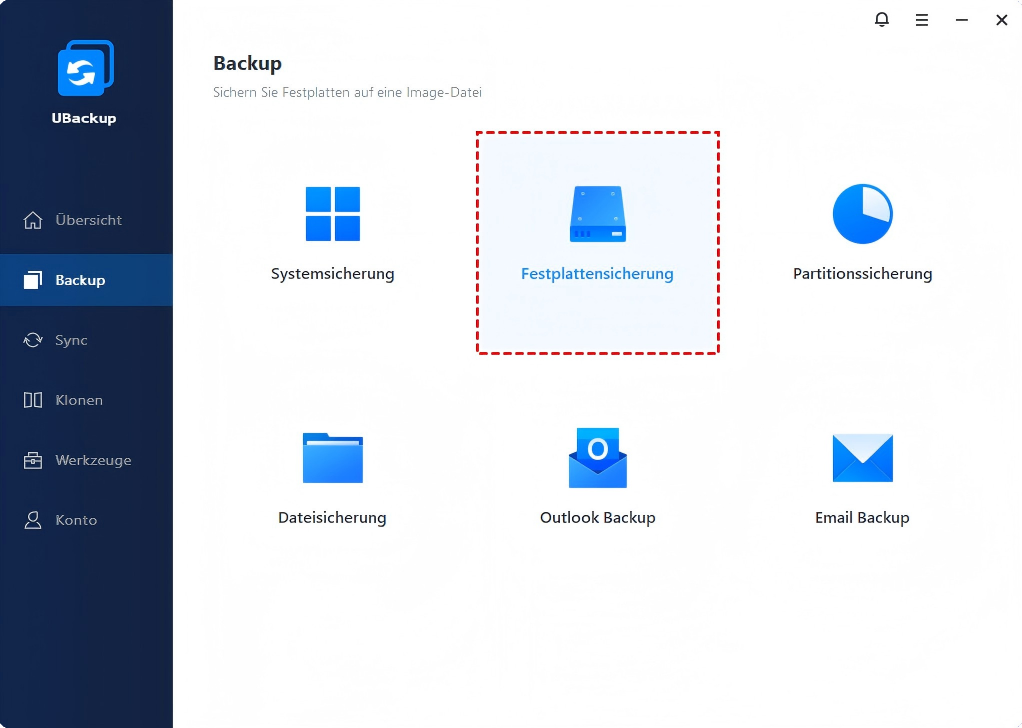Choose the Dateisicherung folder icon
The height and width of the screenshot is (728, 1022).
click(x=333, y=459)
